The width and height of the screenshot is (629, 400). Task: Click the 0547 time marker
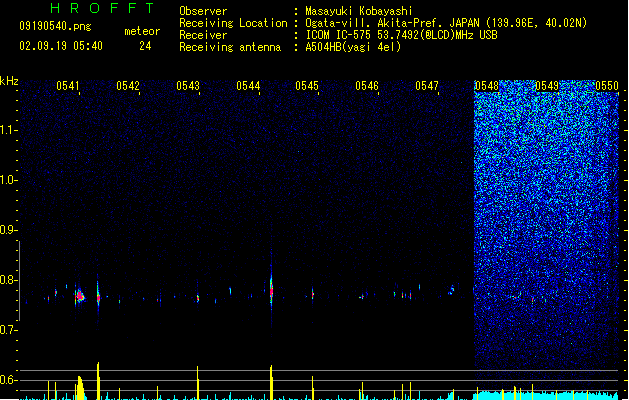point(427,86)
